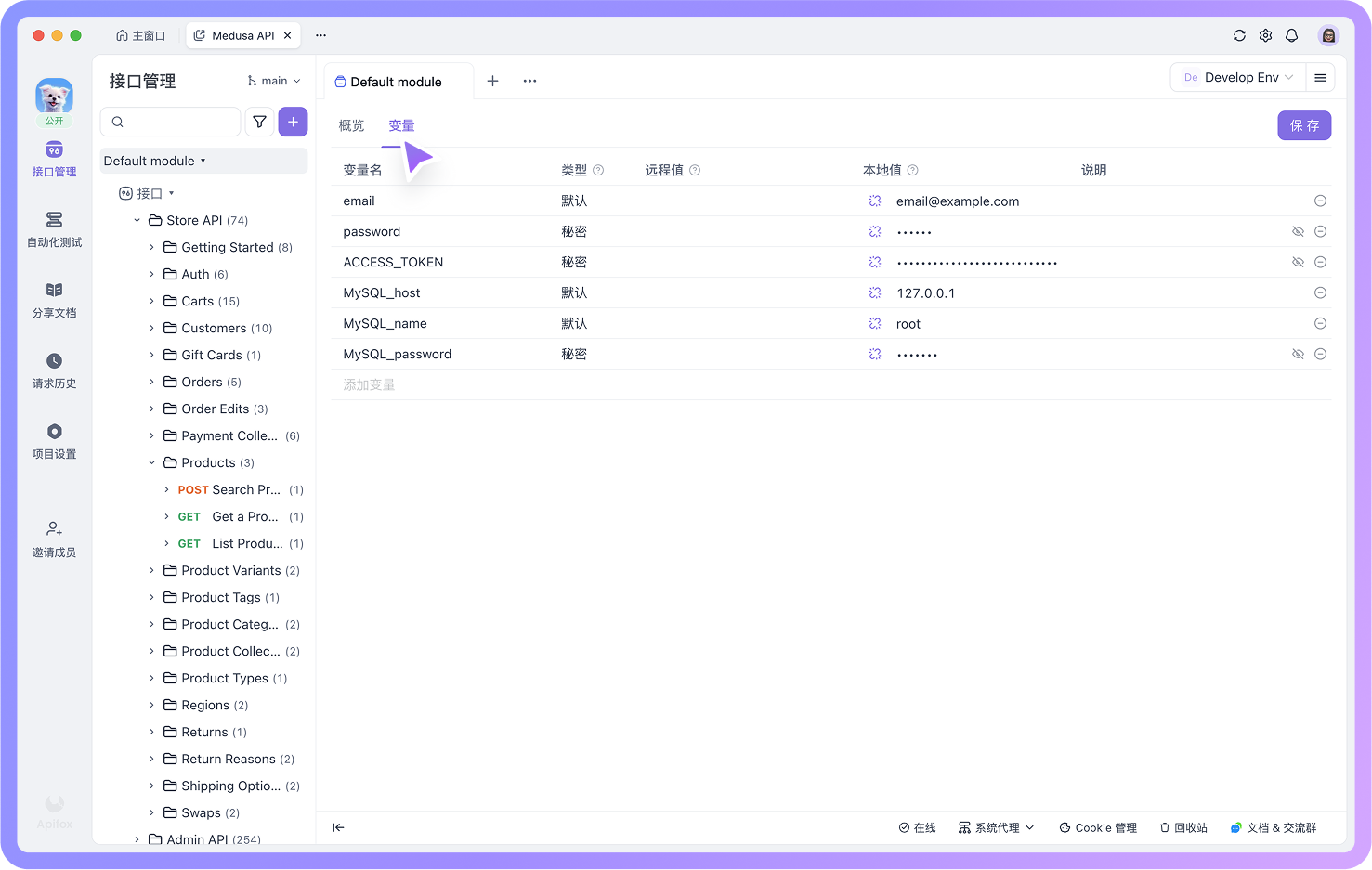Click 在线 status in the footer
1372x870 pixels.
click(918, 827)
